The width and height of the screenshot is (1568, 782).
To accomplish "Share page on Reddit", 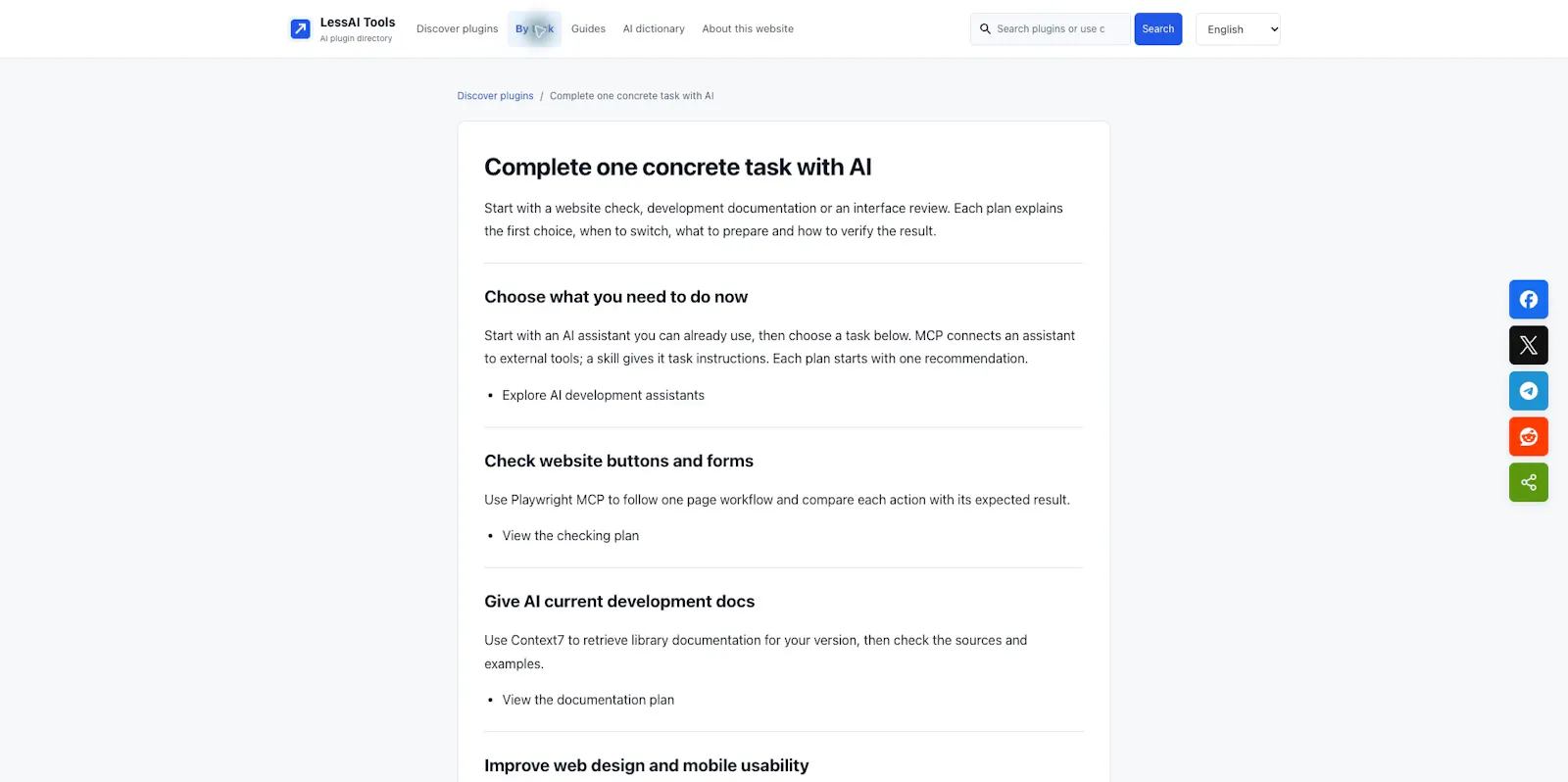I will point(1528,437).
